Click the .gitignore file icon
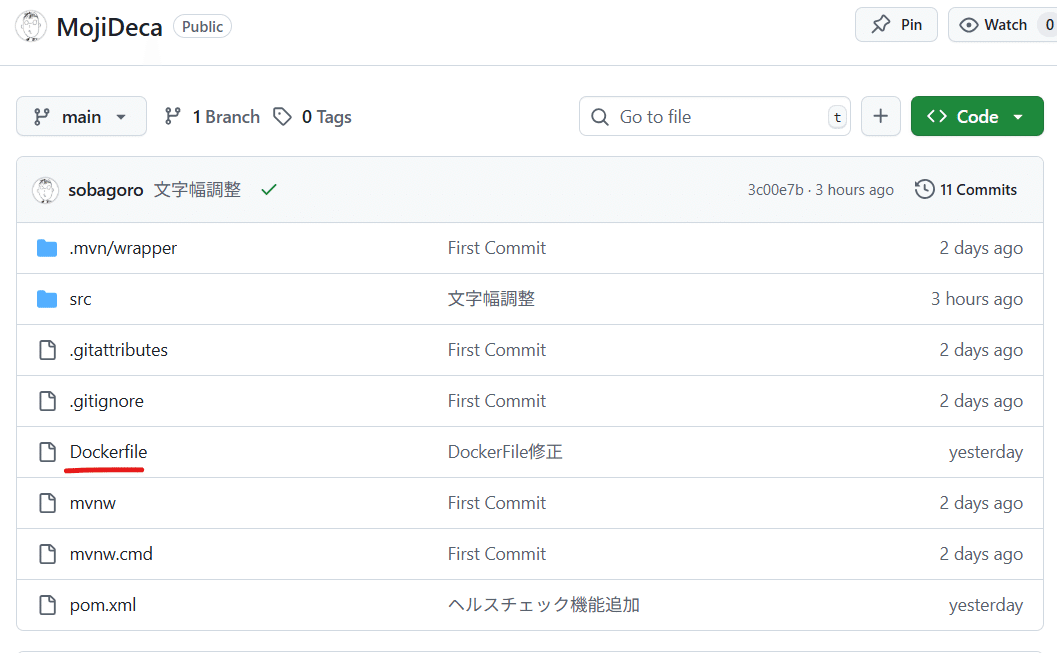 click(x=47, y=401)
